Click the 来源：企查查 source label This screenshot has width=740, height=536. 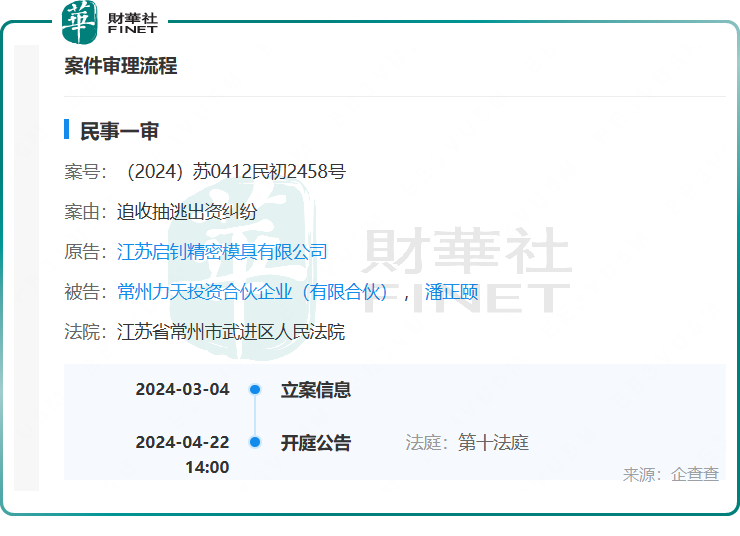click(671, 474)
